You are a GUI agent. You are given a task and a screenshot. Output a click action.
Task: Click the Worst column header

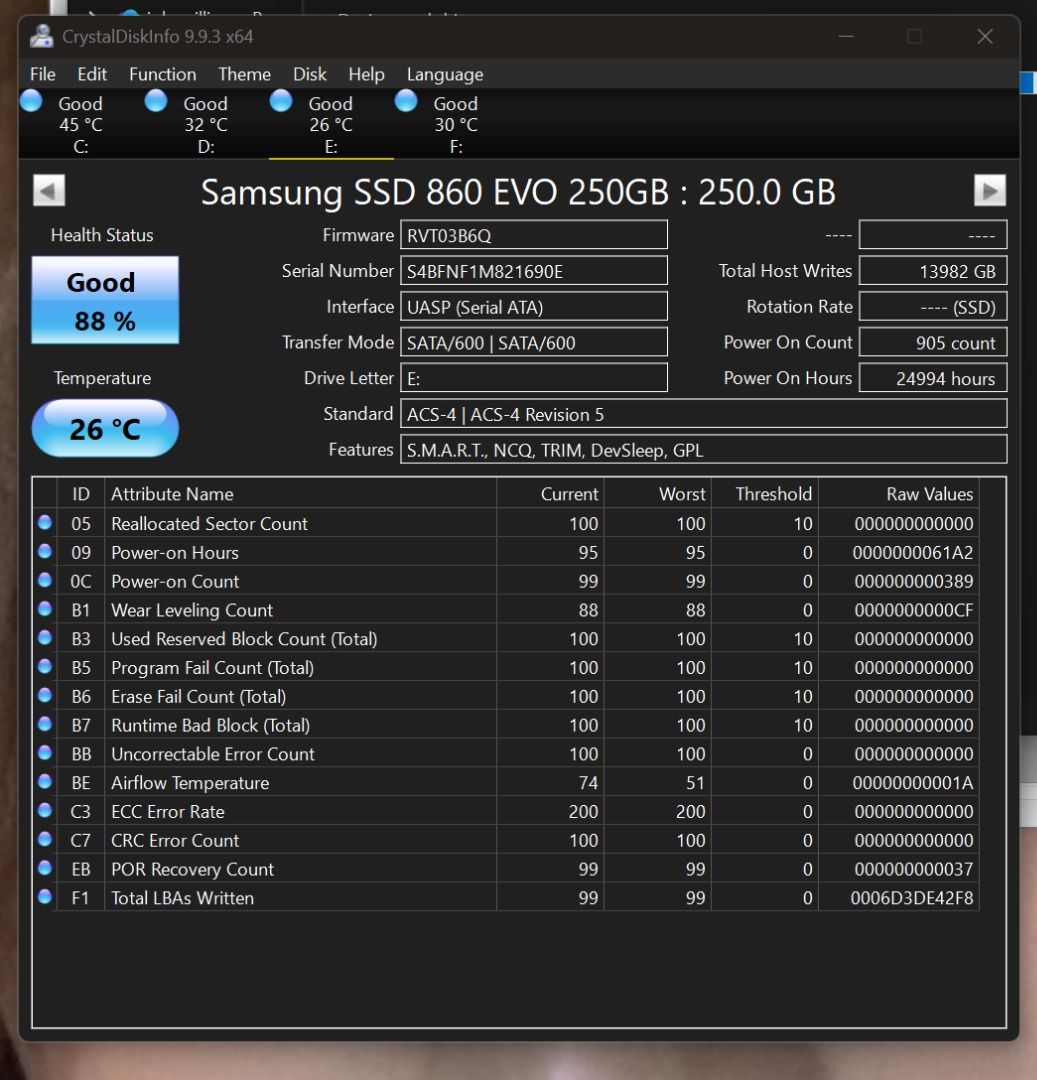658,494
